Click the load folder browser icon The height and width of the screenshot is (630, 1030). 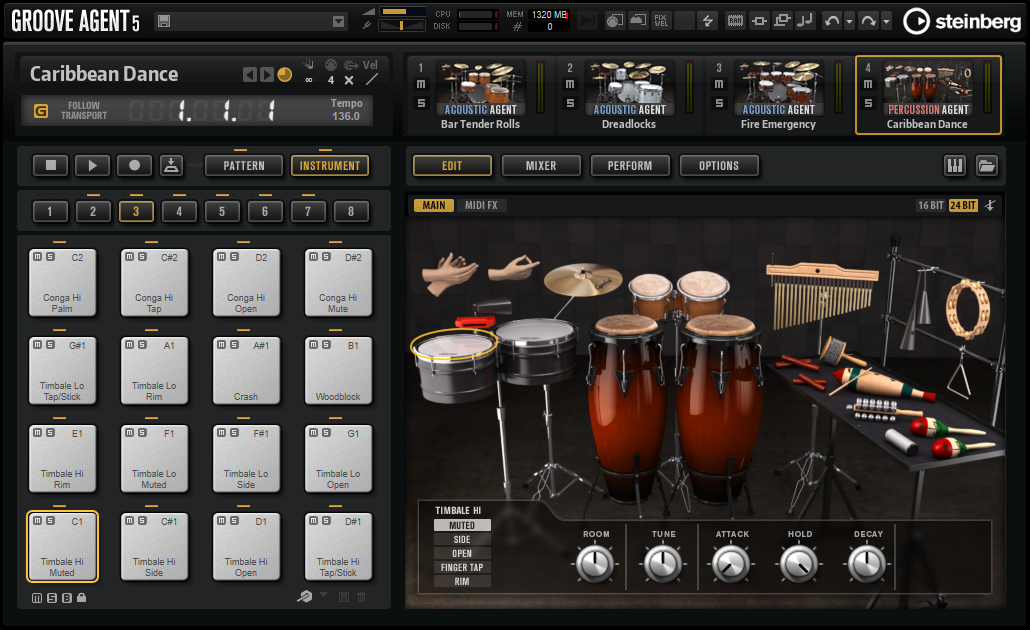click(987, 166)
